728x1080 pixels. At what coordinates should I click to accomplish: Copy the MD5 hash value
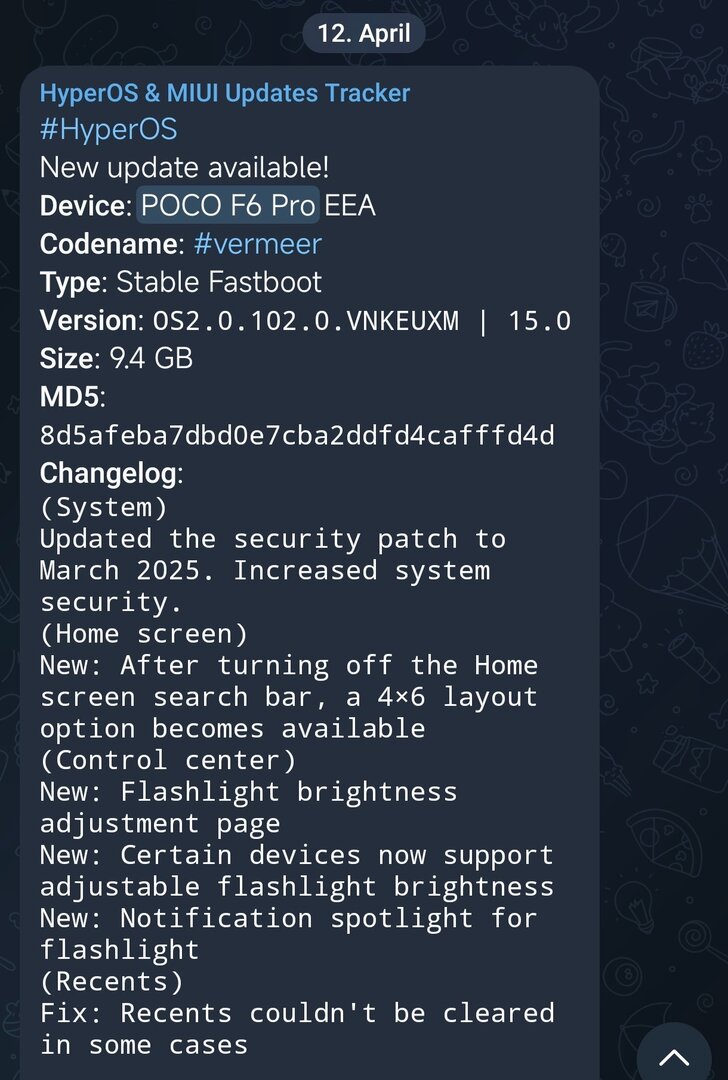click(297, 436)
